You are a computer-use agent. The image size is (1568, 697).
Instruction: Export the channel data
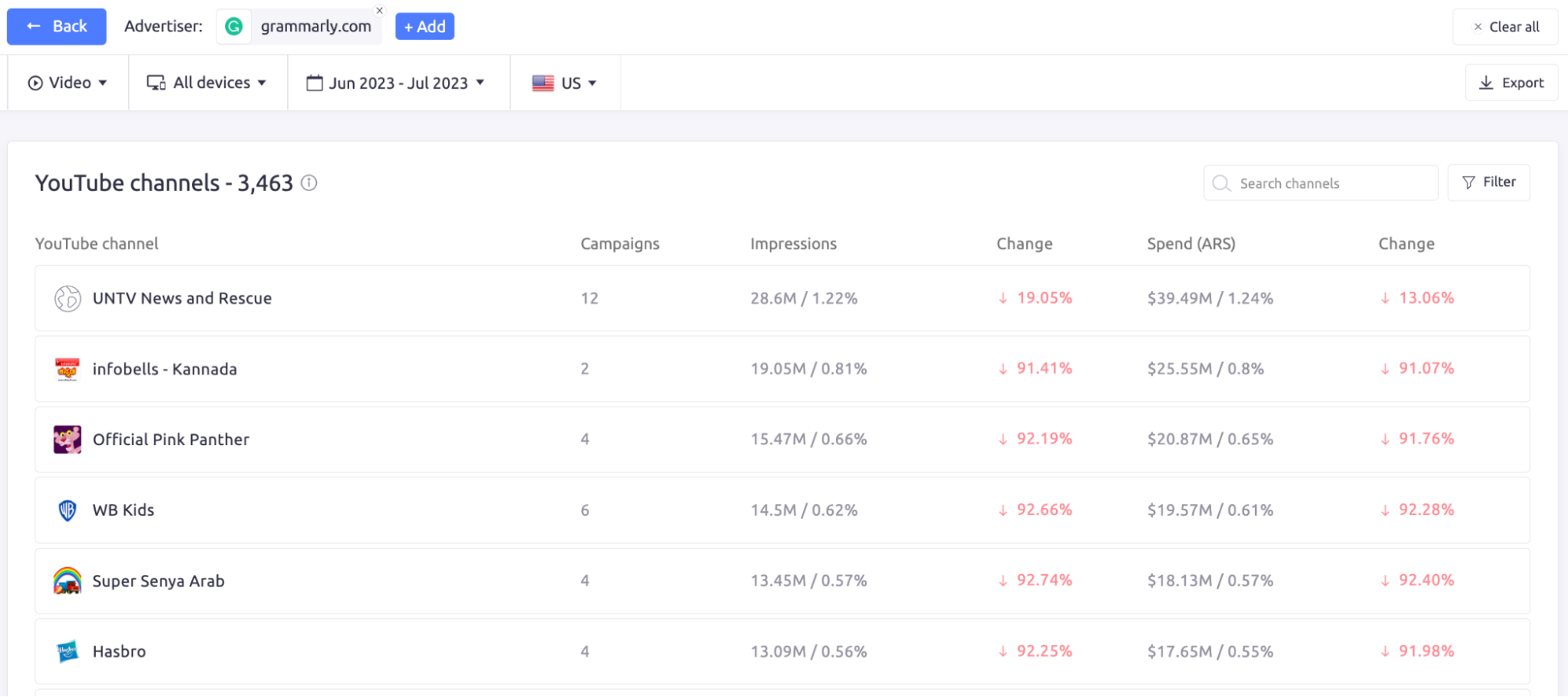coord(1512,82)
